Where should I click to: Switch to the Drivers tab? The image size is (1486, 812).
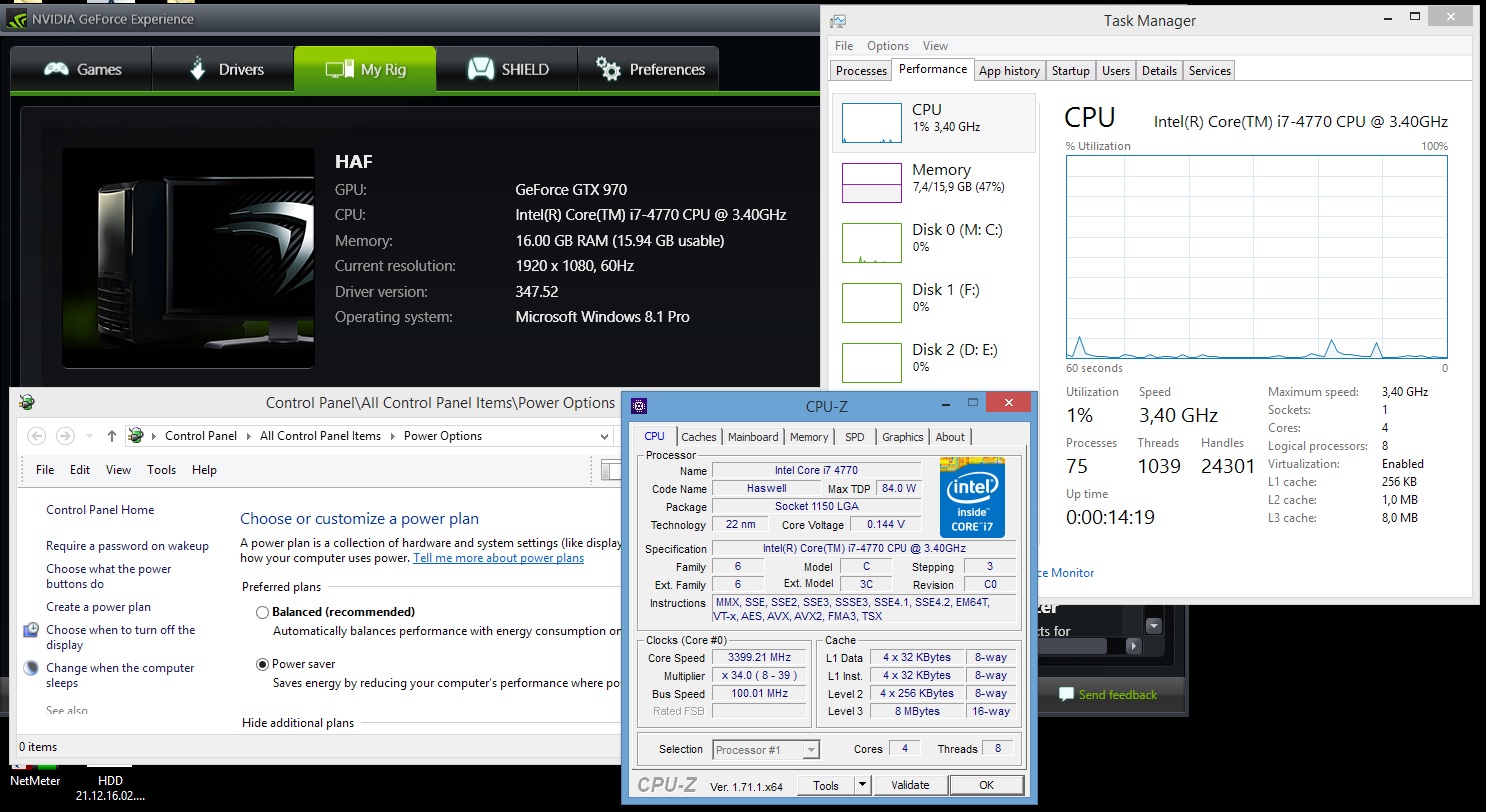[x=223, y=70]
